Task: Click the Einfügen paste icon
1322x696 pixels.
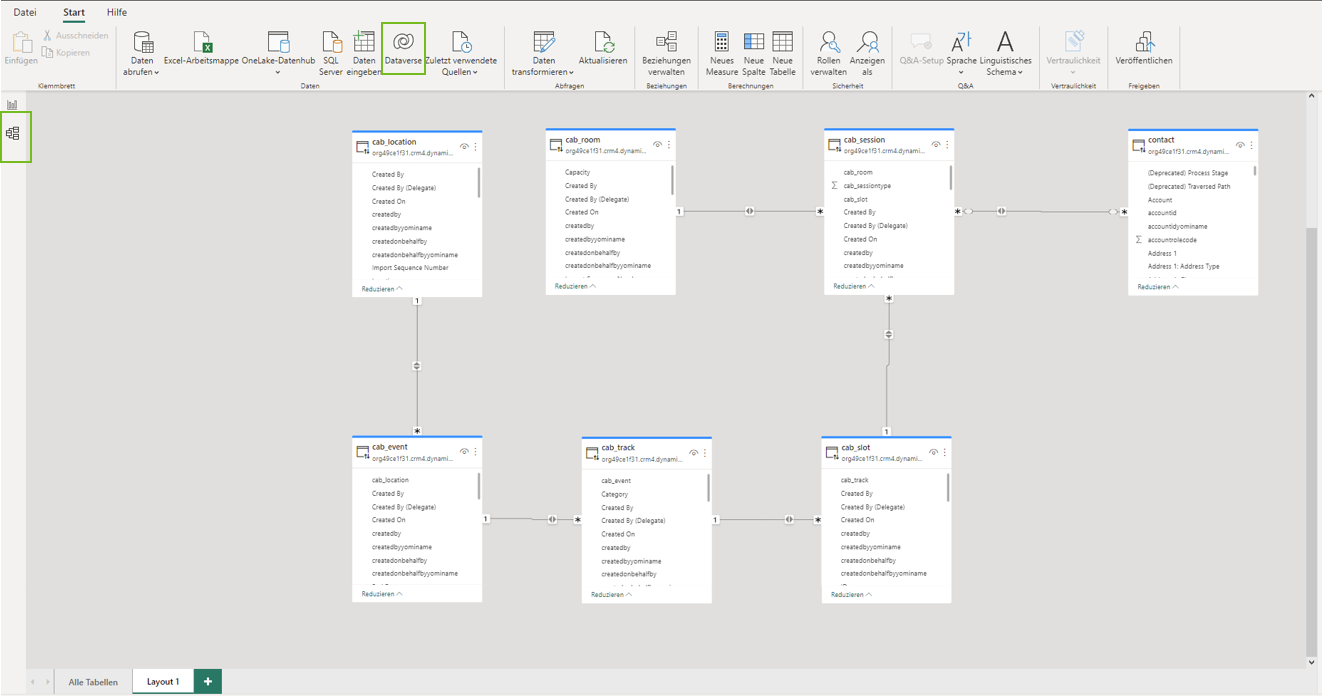Action: point(21,41)
